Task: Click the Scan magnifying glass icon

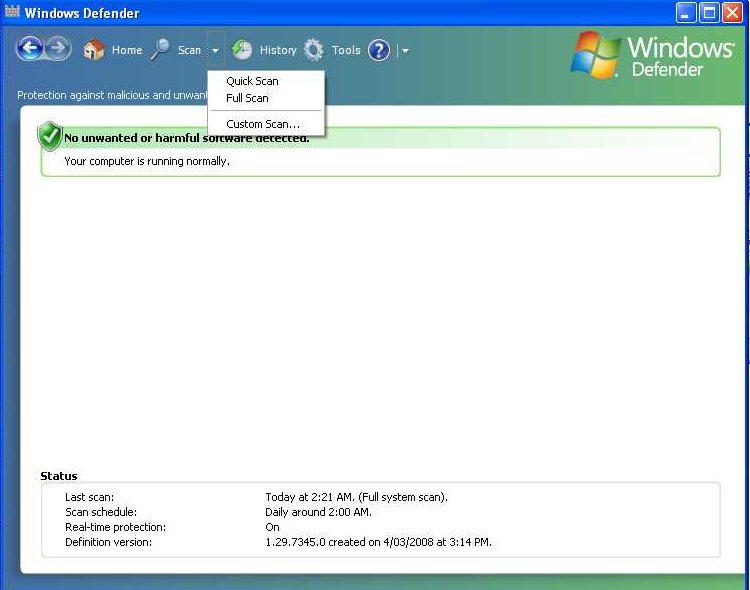Action: coord(160,50)
